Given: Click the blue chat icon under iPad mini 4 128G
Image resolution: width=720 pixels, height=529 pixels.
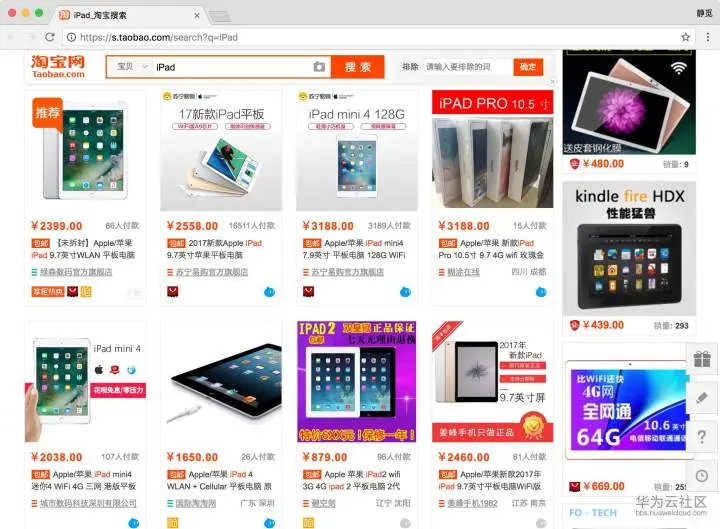Looking at the screenshot, I should point(405,292).
